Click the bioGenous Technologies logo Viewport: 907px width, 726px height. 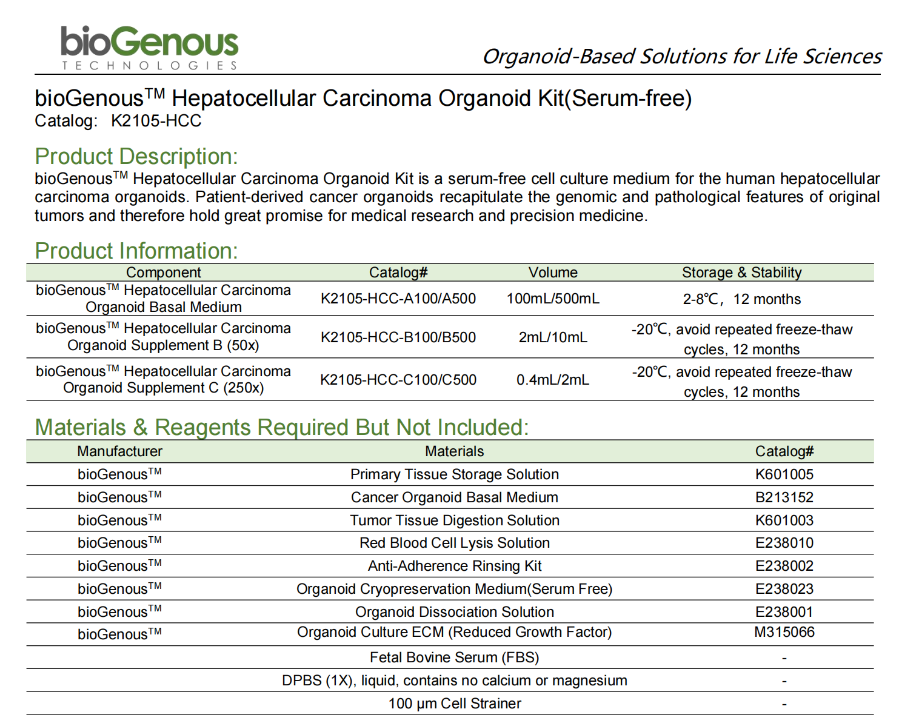click(x=149, y=48)
